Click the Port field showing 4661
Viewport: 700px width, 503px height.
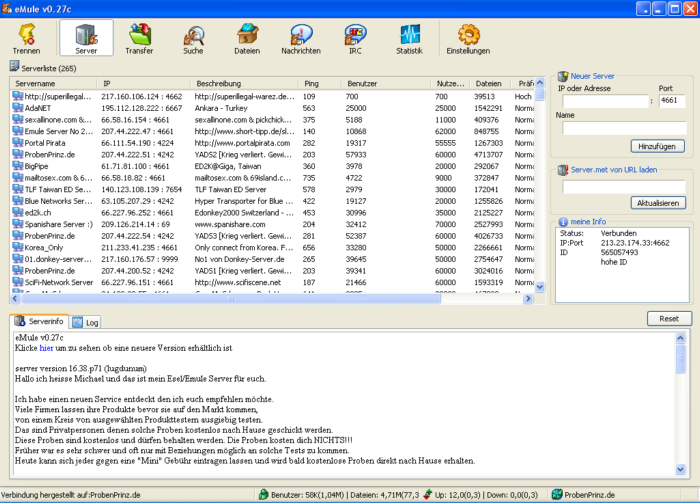point(670,101)
